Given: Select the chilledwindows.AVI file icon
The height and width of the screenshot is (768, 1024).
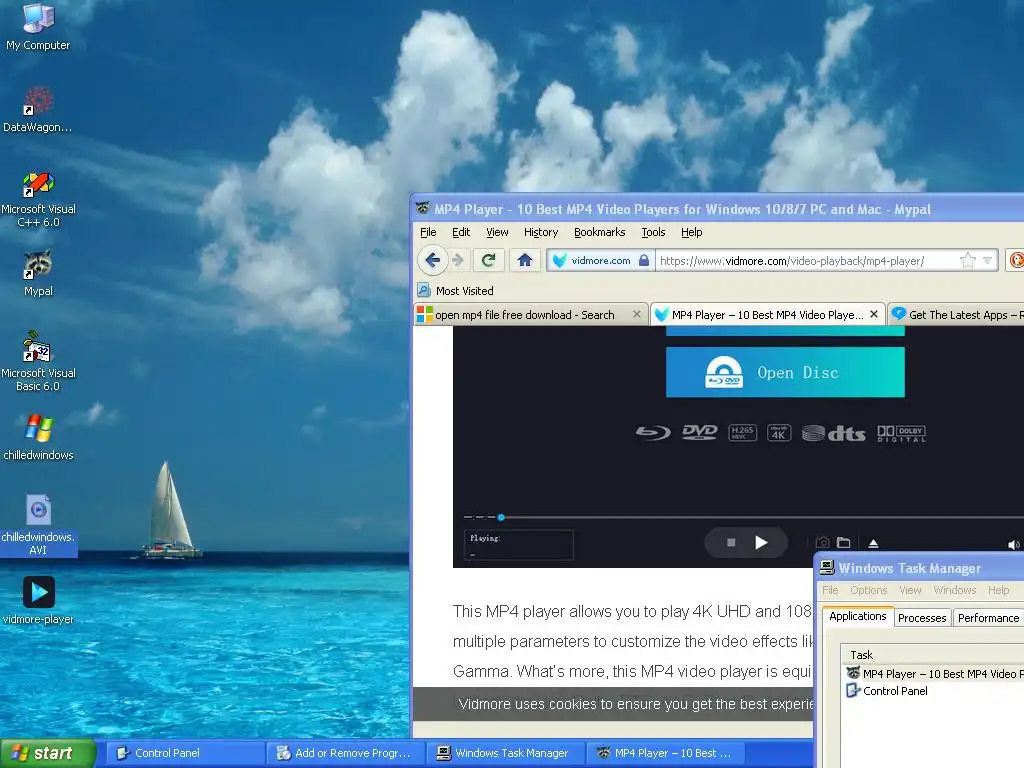Looking at the screenshot, I should (x=38, y=525).
